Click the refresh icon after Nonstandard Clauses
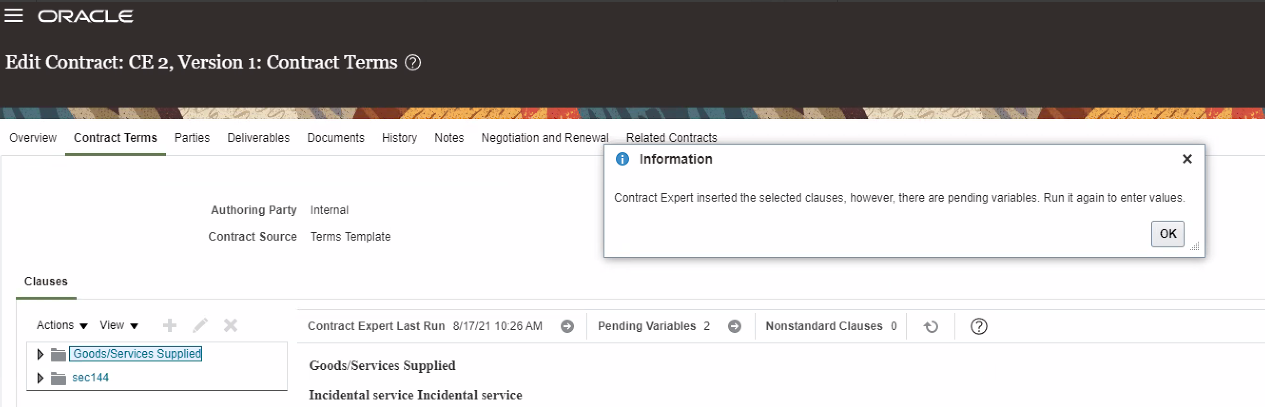Viewport: 1265px width, 407px height. point(931,326)
